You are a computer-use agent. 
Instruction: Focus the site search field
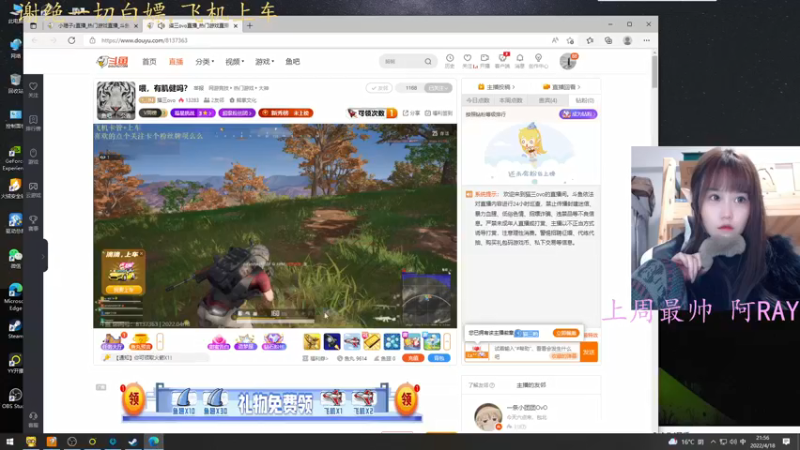click(403, 62)
